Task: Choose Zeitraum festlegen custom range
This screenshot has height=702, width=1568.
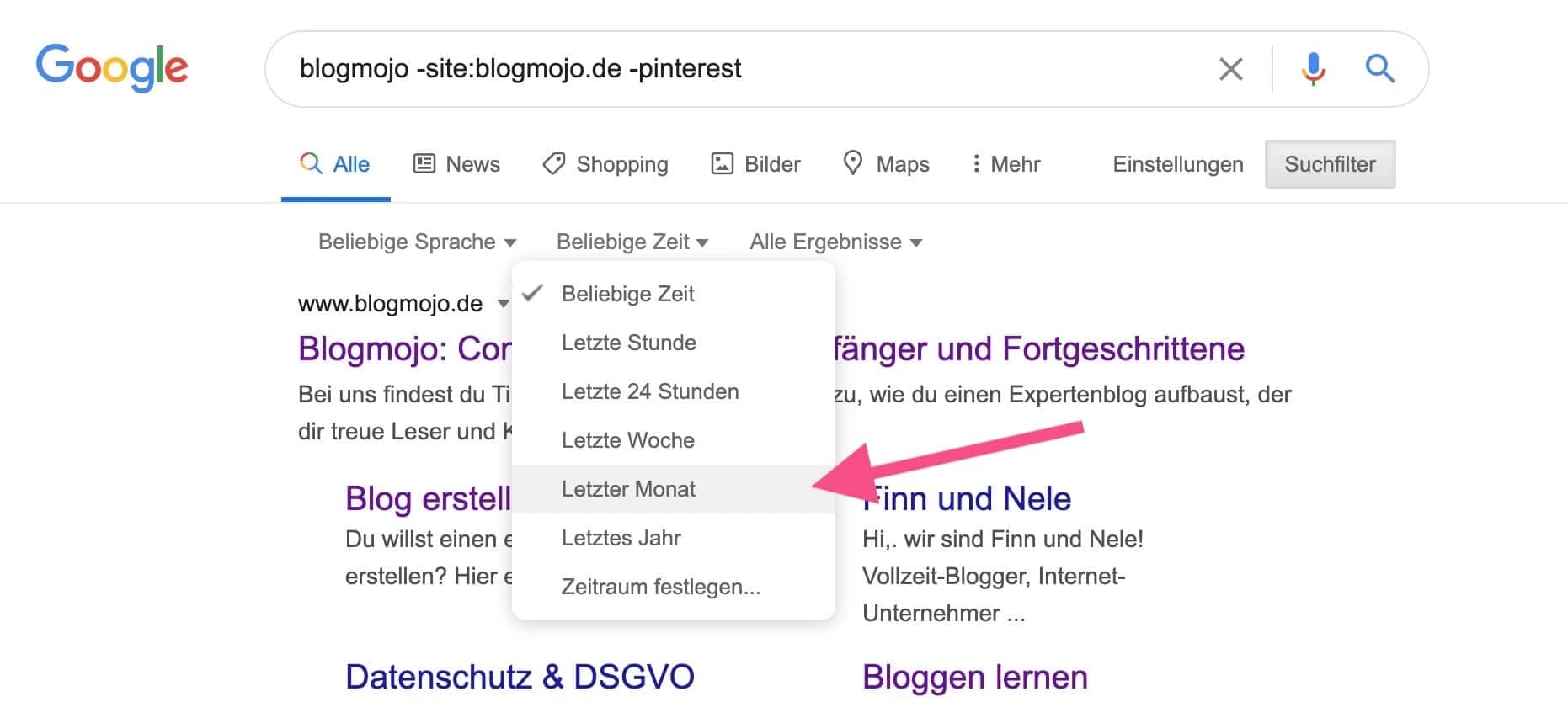Action: coord(660,587)
